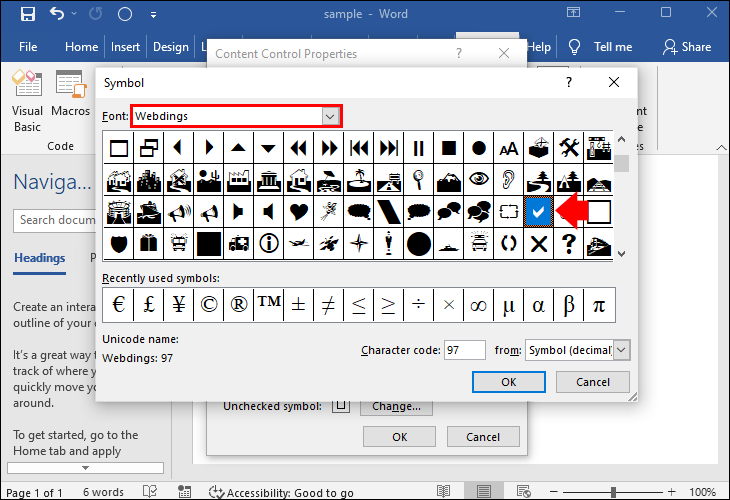Click the Character code input field
Viewport: 730px width, 500px height.
tap(465, 350)
